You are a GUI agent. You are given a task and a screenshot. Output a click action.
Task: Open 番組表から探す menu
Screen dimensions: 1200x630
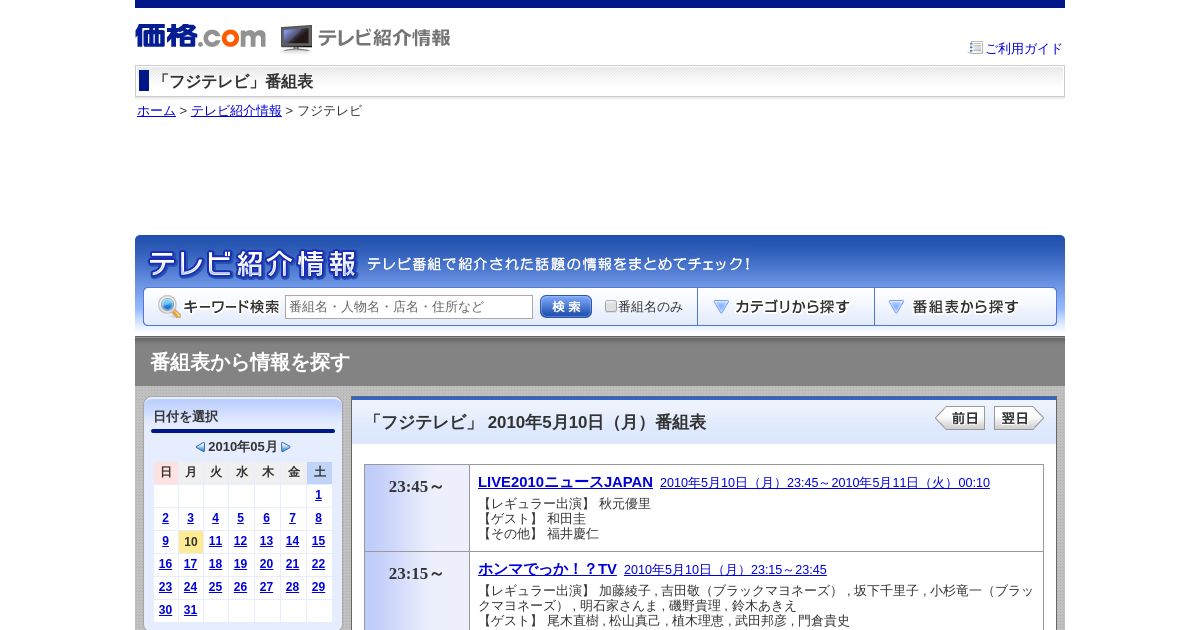point(966,307)
